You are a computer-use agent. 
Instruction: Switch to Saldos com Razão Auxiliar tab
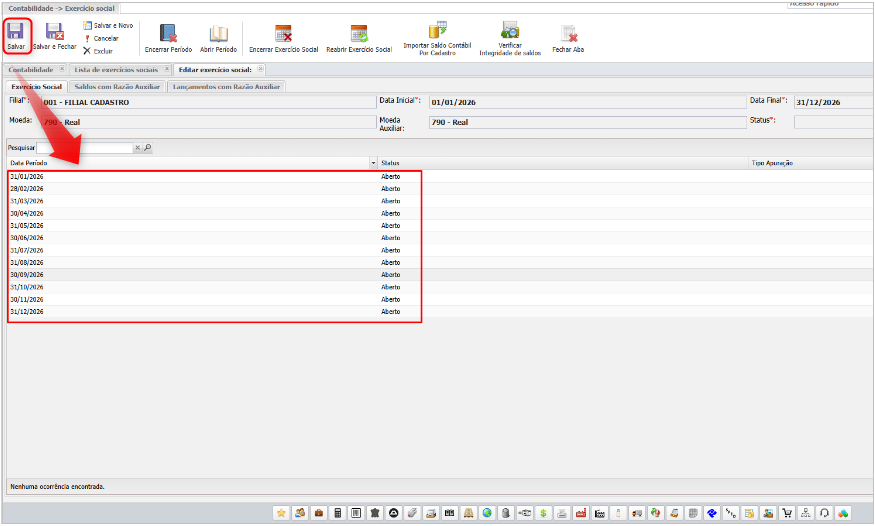click(x=116, y=87)
